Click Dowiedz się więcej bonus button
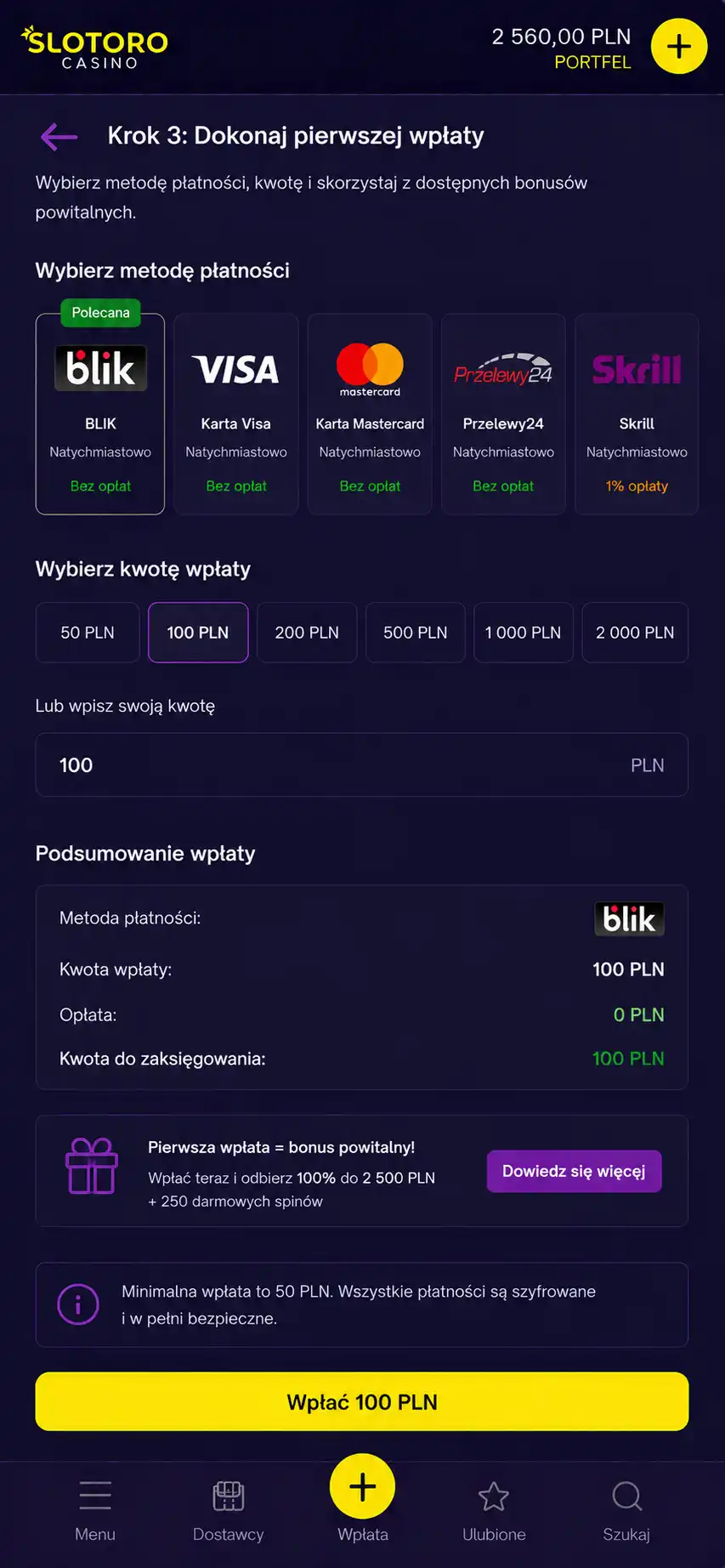Viewport: 725px width, 1568px height. click(x=574, y=1172)
